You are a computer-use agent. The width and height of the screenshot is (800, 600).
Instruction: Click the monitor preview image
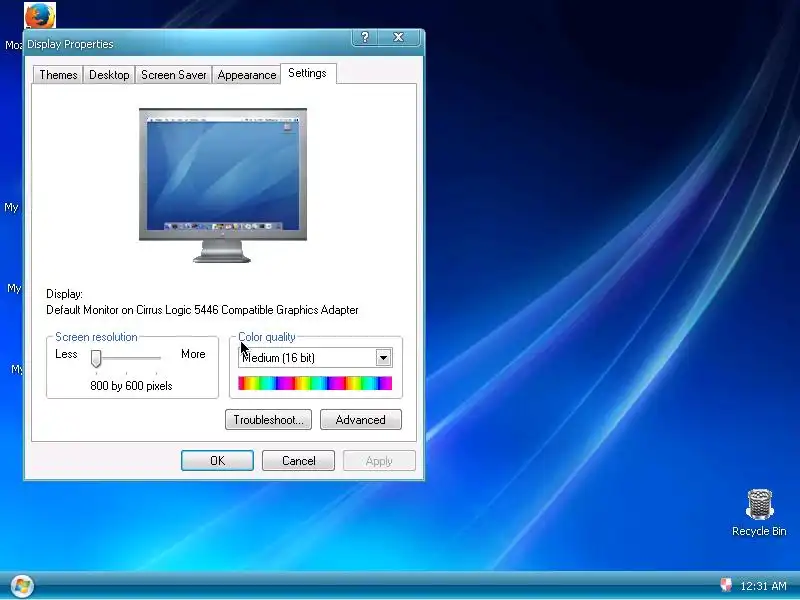pos(223,185)
